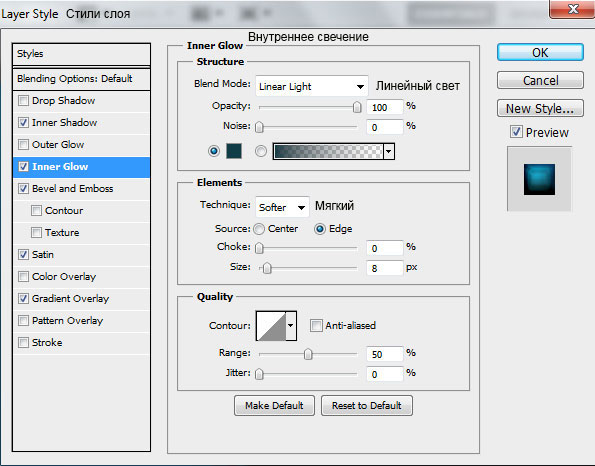The image size is (595, 466).
Task: Click the Size slider handle
Action: 267,268
